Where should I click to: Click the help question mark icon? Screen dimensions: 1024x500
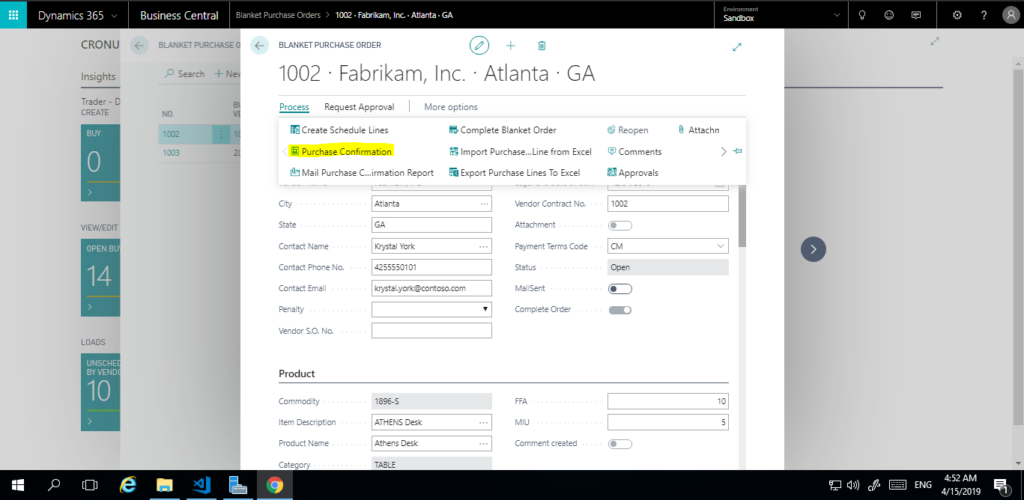coord(984,15)
